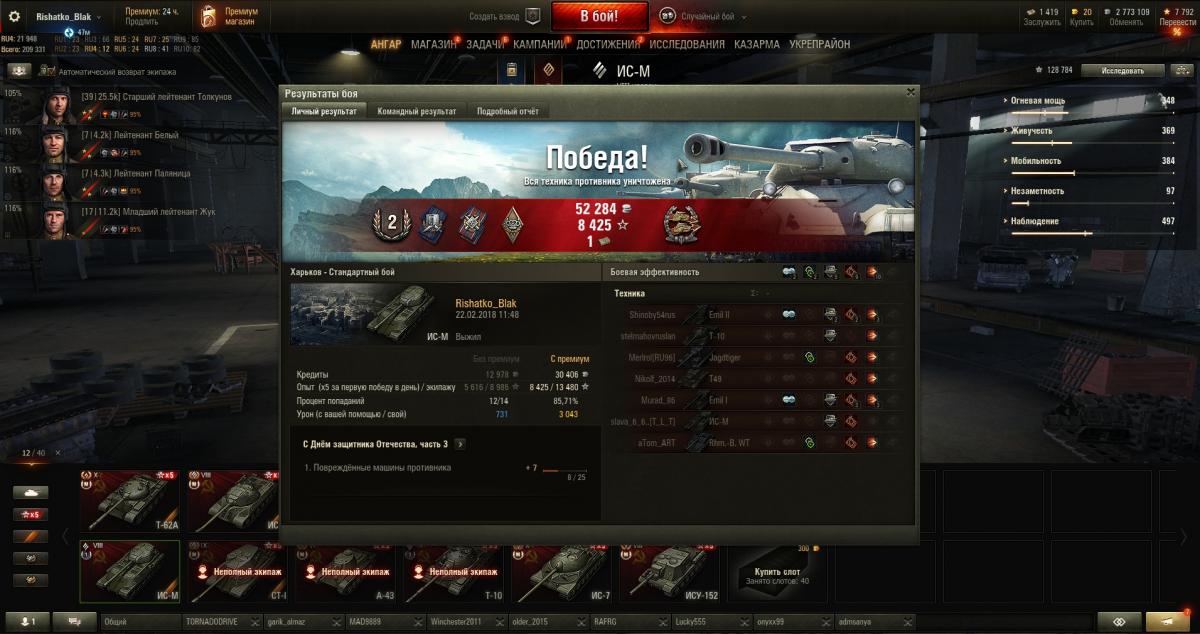Click the mission progress bar showing 8/25
Viewport: 1200px width, 634px height.
tap(564, 470)
